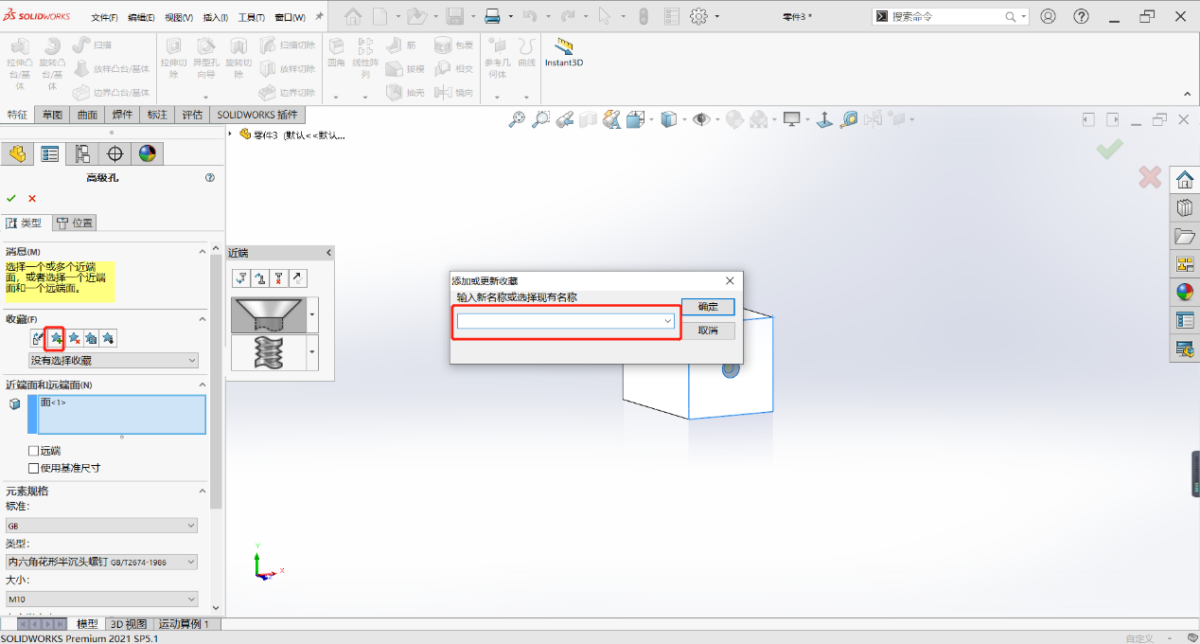Viewport: 1200px width, 644px height.
Task: Expand the 零件3 tree node in viewport
Action: (231, 134)
